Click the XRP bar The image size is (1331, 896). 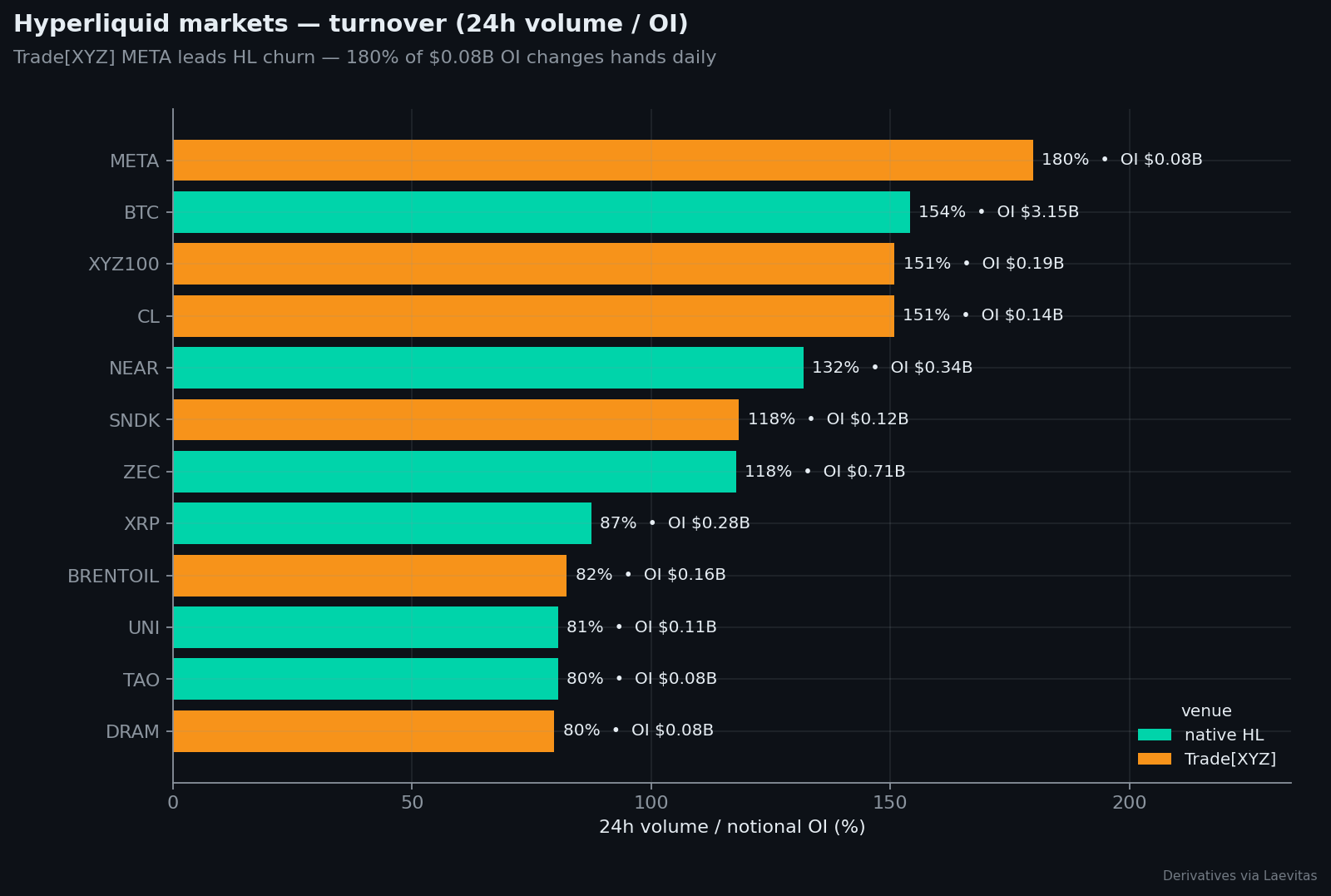(382, 523)
